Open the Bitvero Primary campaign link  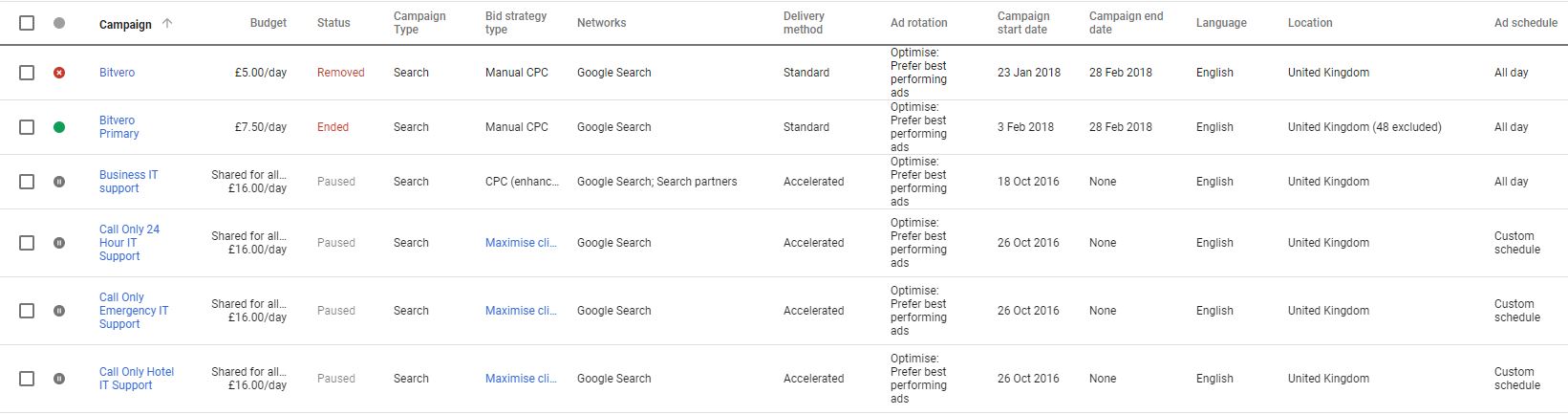118,127
